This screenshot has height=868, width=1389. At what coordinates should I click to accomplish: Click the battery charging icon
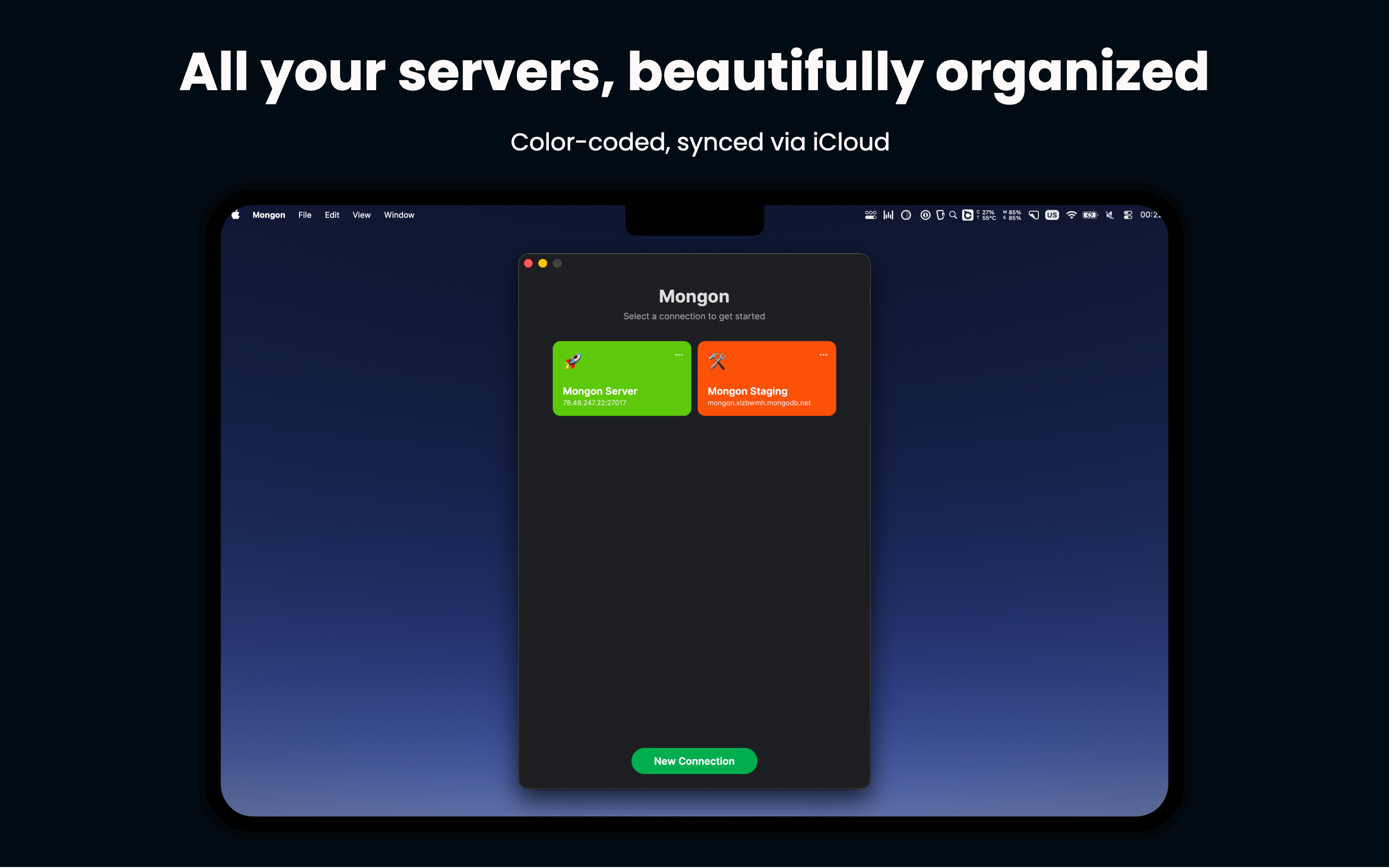pyautogui.click(x=1090, y=215)
